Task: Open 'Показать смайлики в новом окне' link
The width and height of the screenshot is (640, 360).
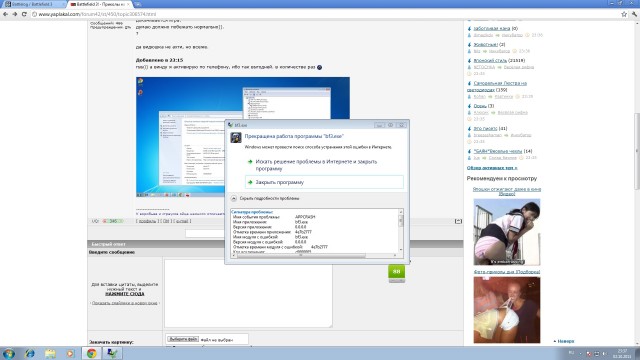Action: point(124,303)
